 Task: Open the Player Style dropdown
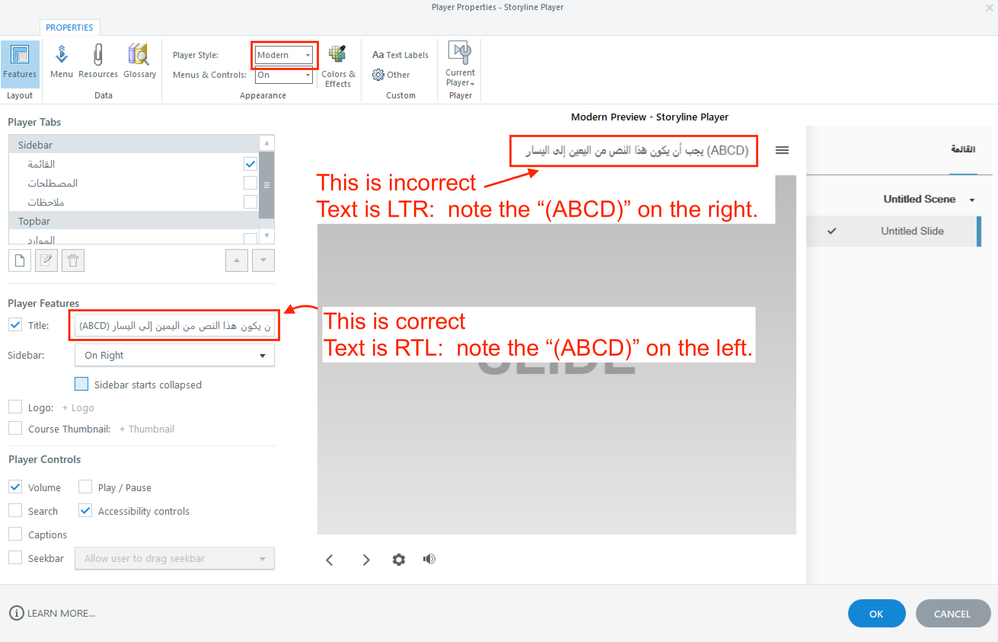[284, 55]
